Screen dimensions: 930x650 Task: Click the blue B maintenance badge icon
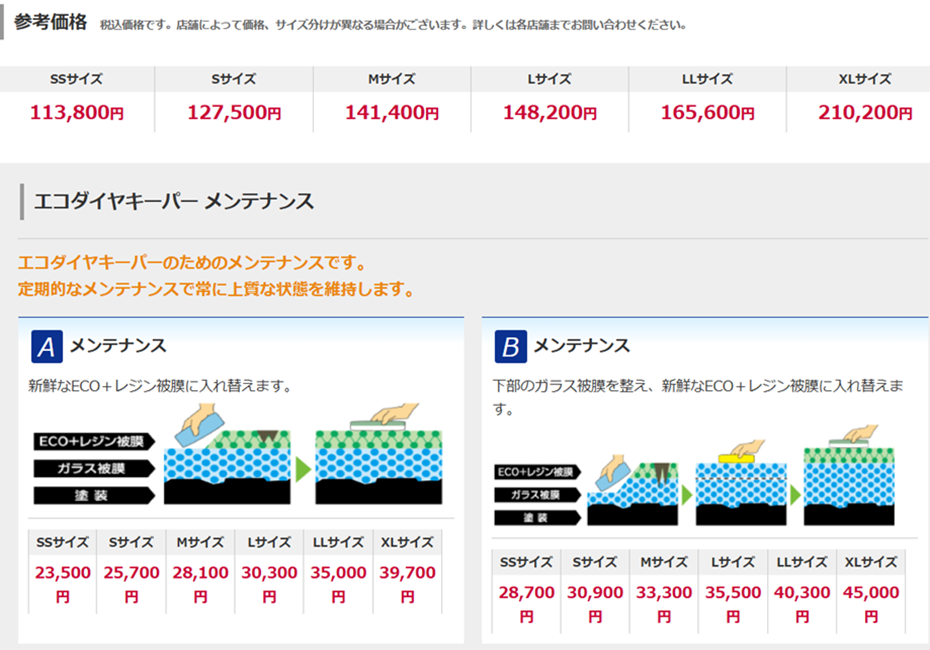coord(510,347)
